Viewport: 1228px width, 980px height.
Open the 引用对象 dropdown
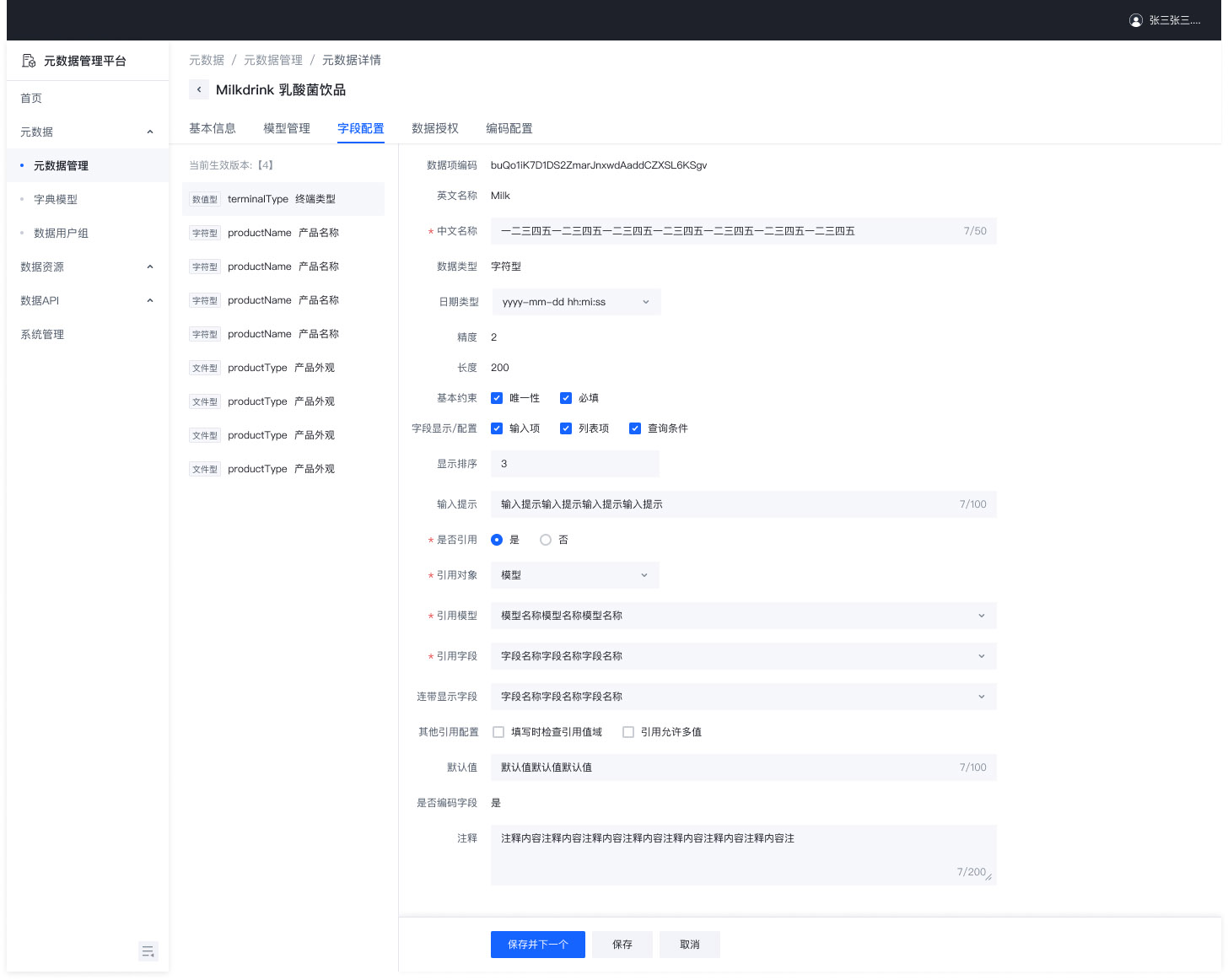coord(575,575)
